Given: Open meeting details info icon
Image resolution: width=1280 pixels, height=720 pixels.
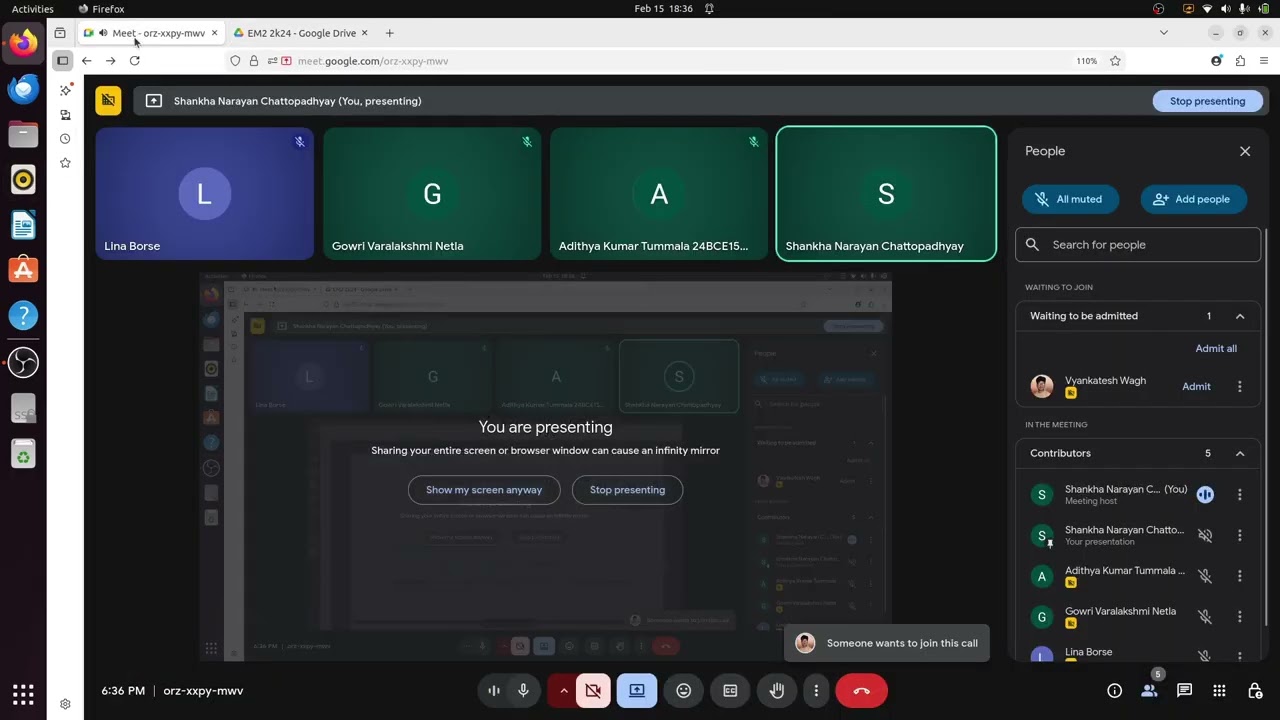Looking at the screenshot, I should click(x=1114, y=691).
